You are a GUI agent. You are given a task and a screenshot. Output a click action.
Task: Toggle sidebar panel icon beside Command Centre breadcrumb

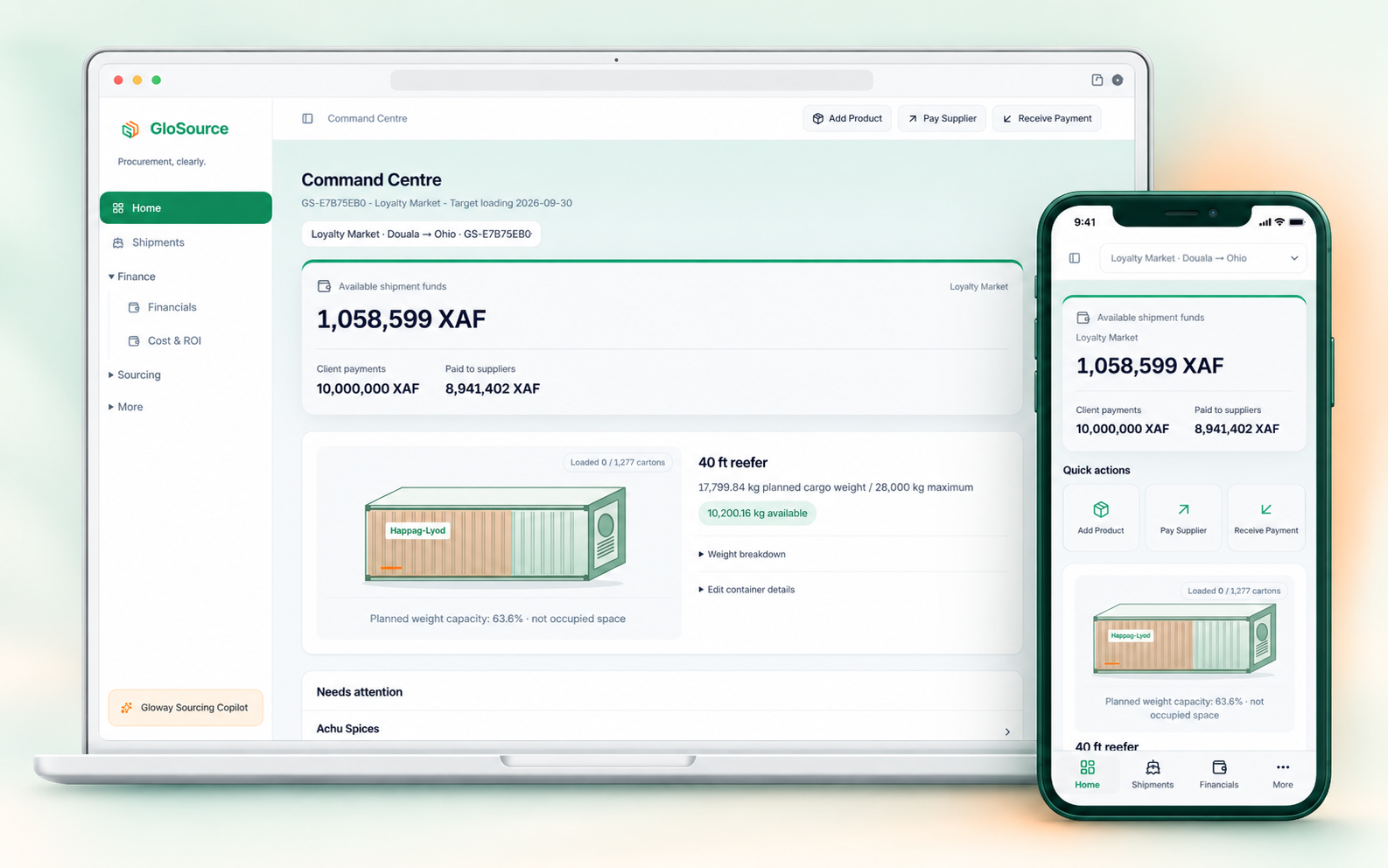pyautogui.click(x=307, y=118)
